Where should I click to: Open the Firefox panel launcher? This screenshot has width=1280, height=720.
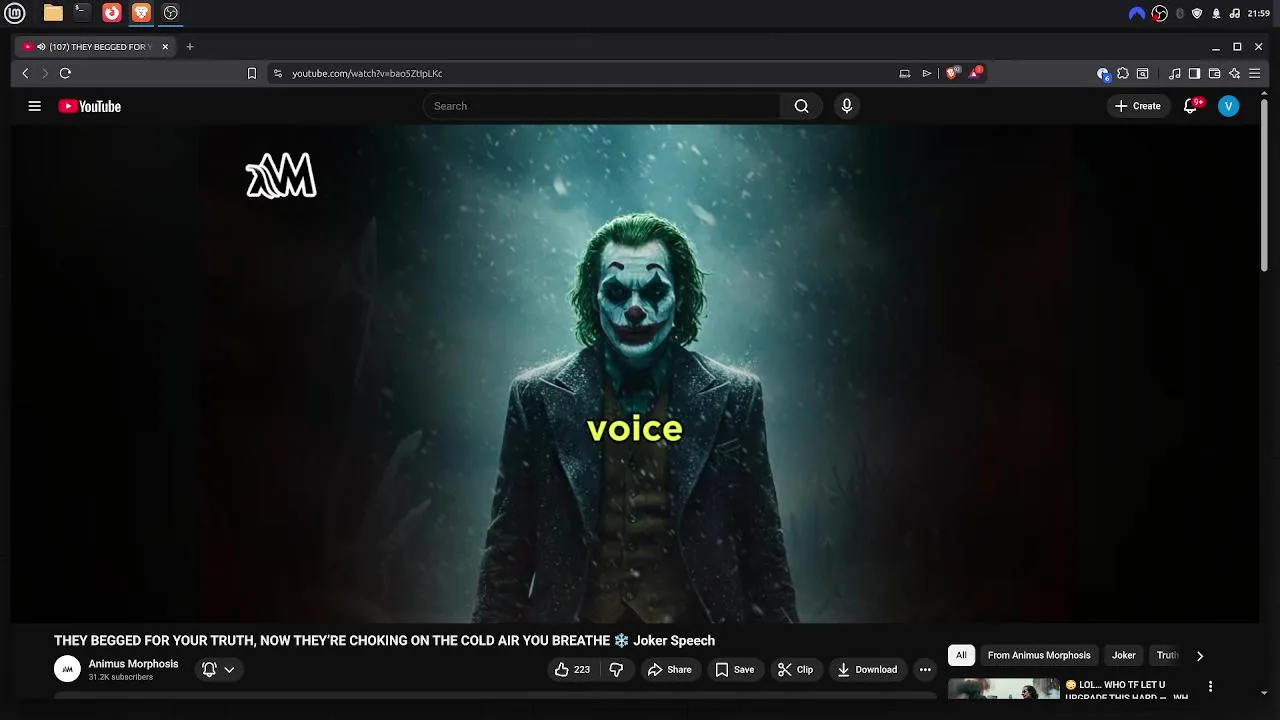click(112, 13)
